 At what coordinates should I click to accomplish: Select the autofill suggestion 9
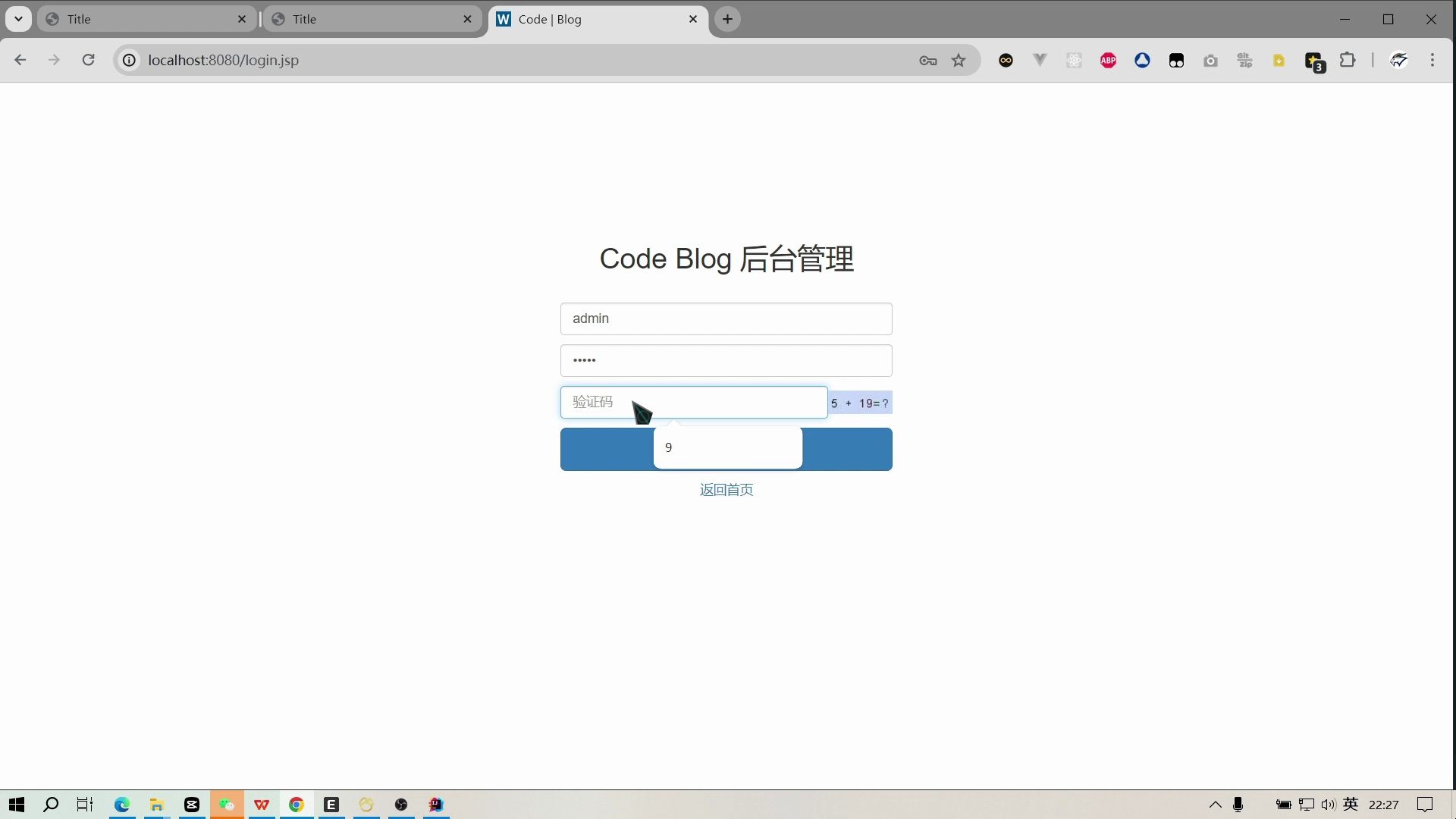(726, 447)
